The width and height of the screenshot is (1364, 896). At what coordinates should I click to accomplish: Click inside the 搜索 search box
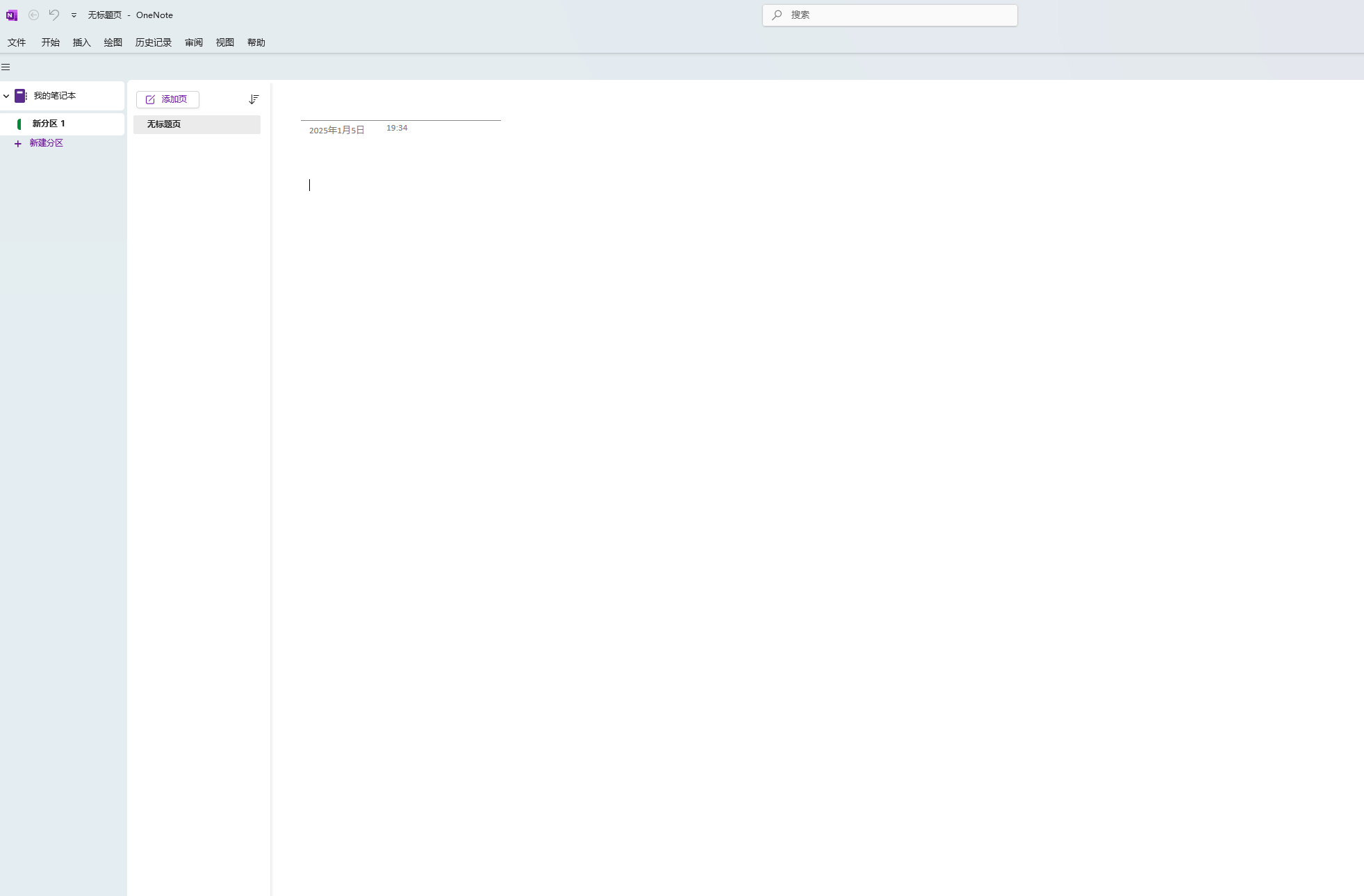(896, 15)
